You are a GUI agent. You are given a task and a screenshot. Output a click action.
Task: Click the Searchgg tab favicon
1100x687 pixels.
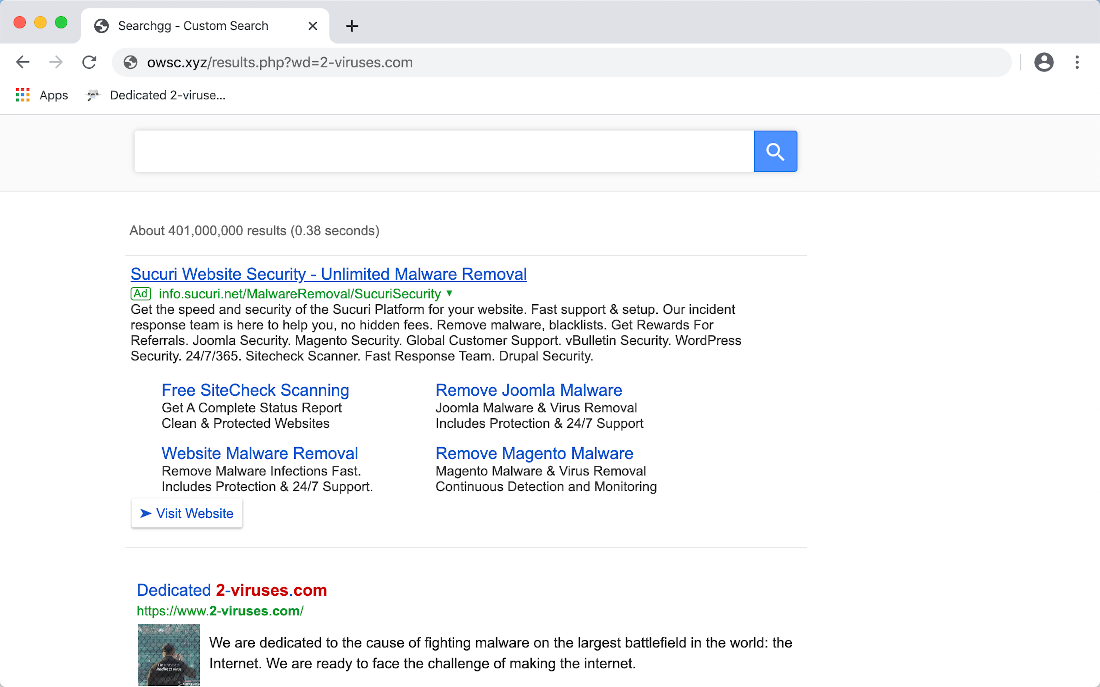(100, 25)
